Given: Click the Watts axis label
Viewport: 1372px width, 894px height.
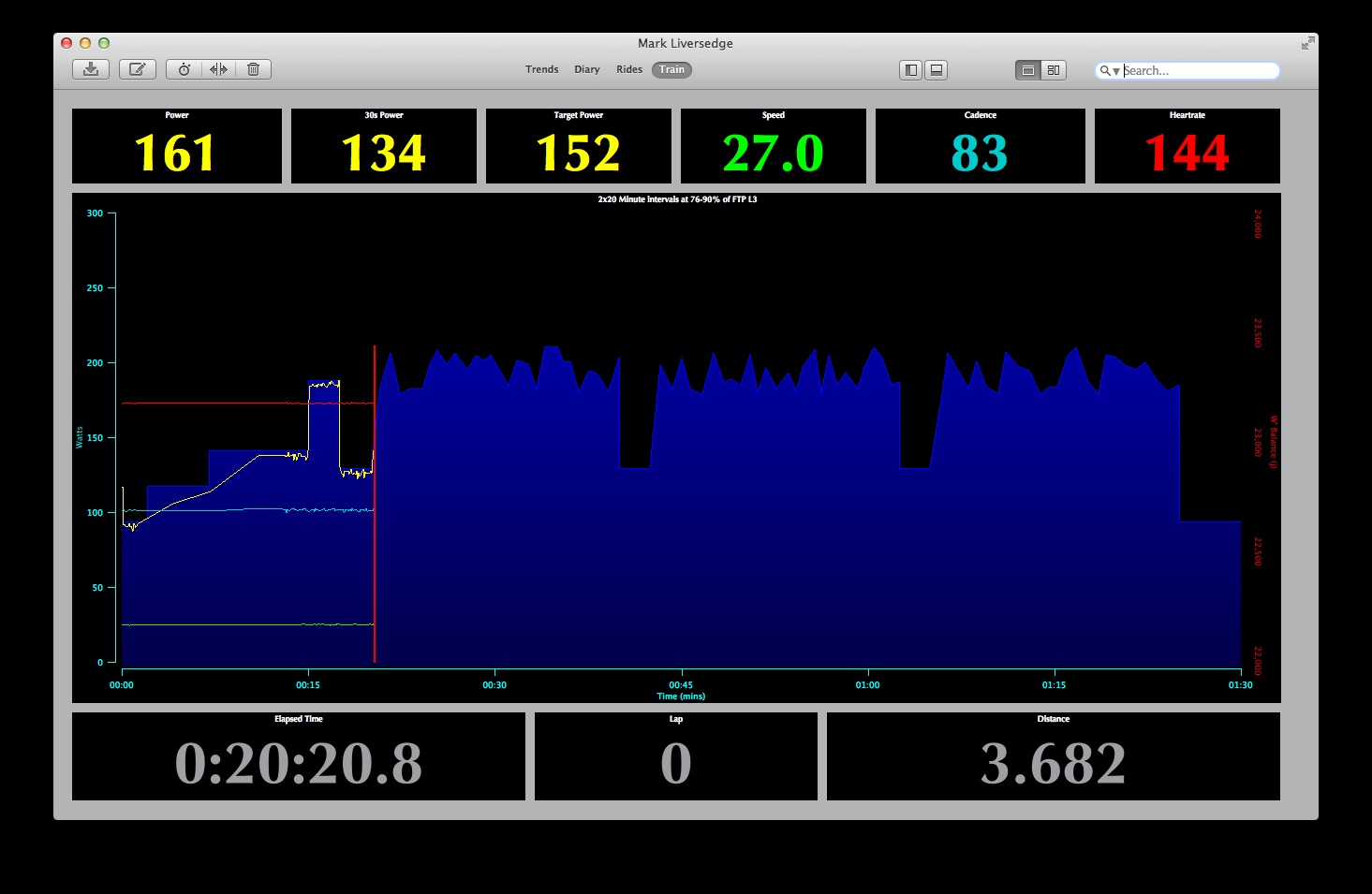Looking at the screenshot, I should (x=80, y=437).
